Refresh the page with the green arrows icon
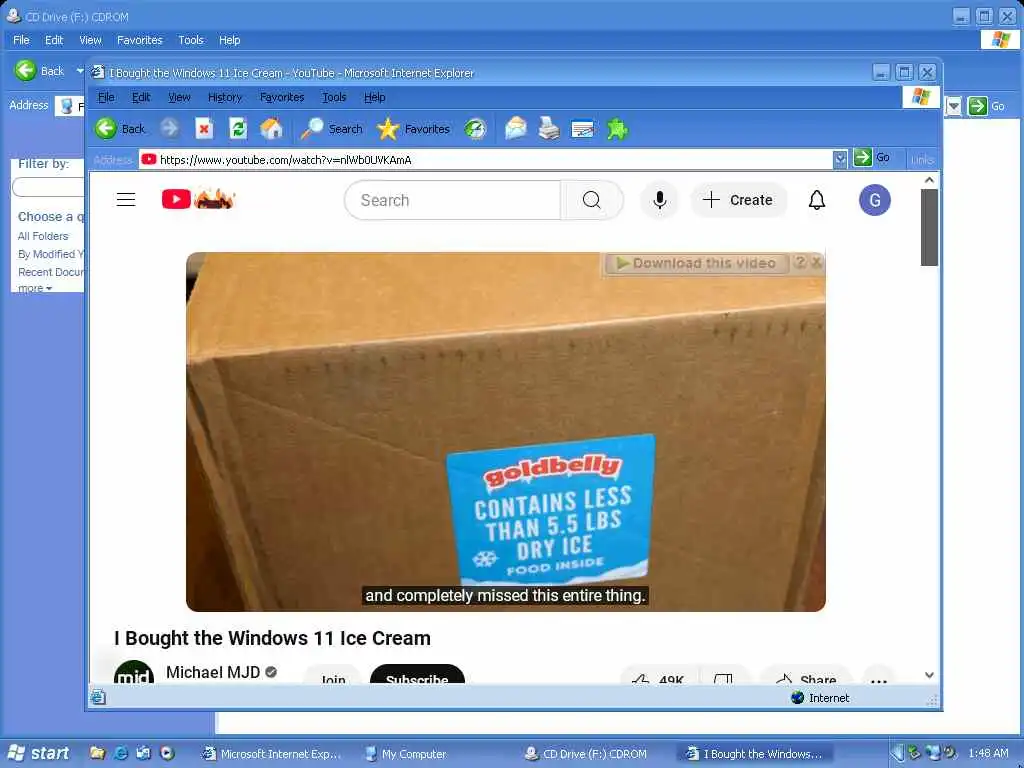The image size is (1024, 768). coord(238,129)
